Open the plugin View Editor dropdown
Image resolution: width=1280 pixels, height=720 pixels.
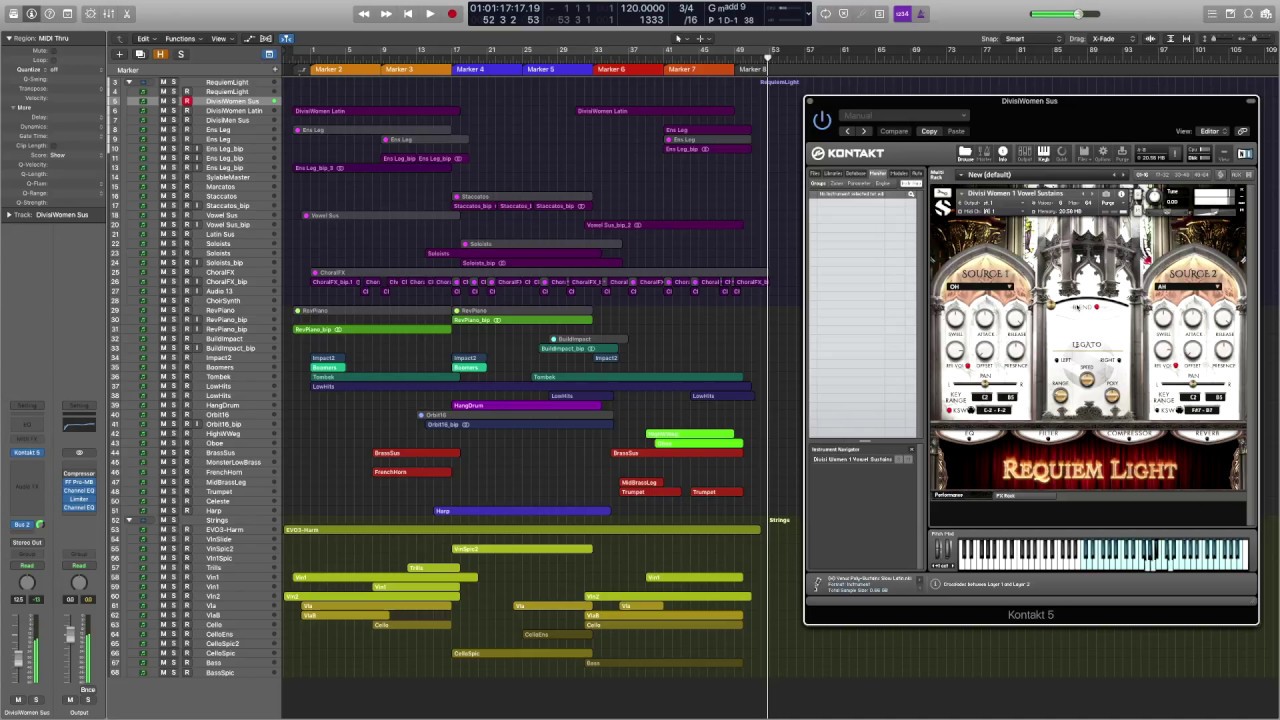click(1213, 131)
